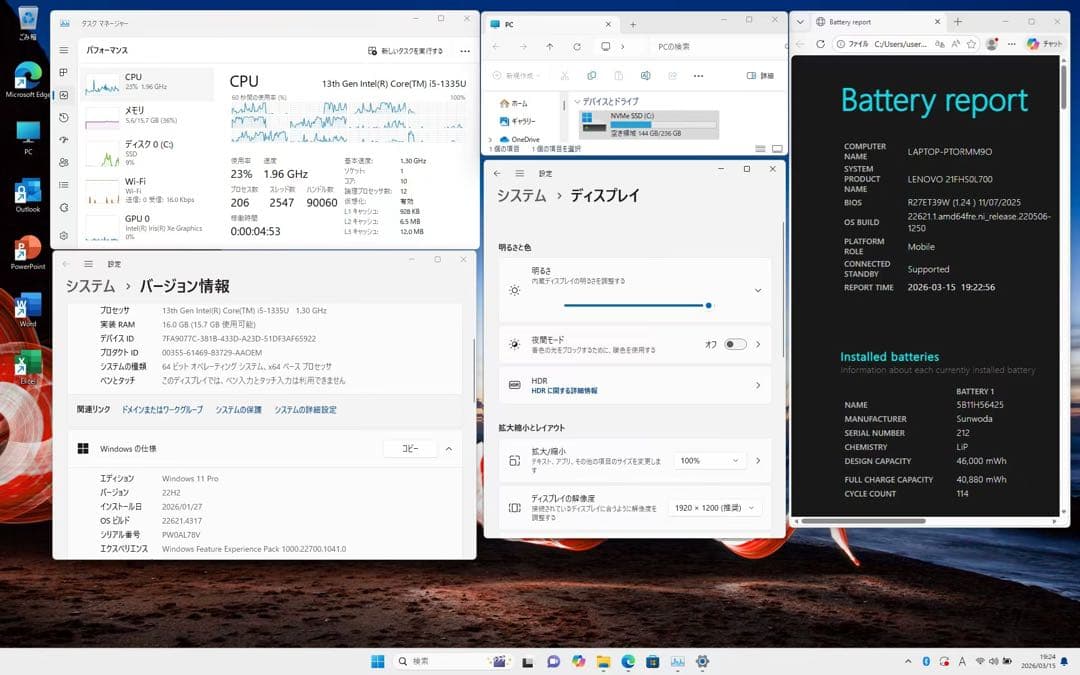Open New item dropdown in File Explorer
This screenshot has height=675, width=1080.
tap(516, 76)
